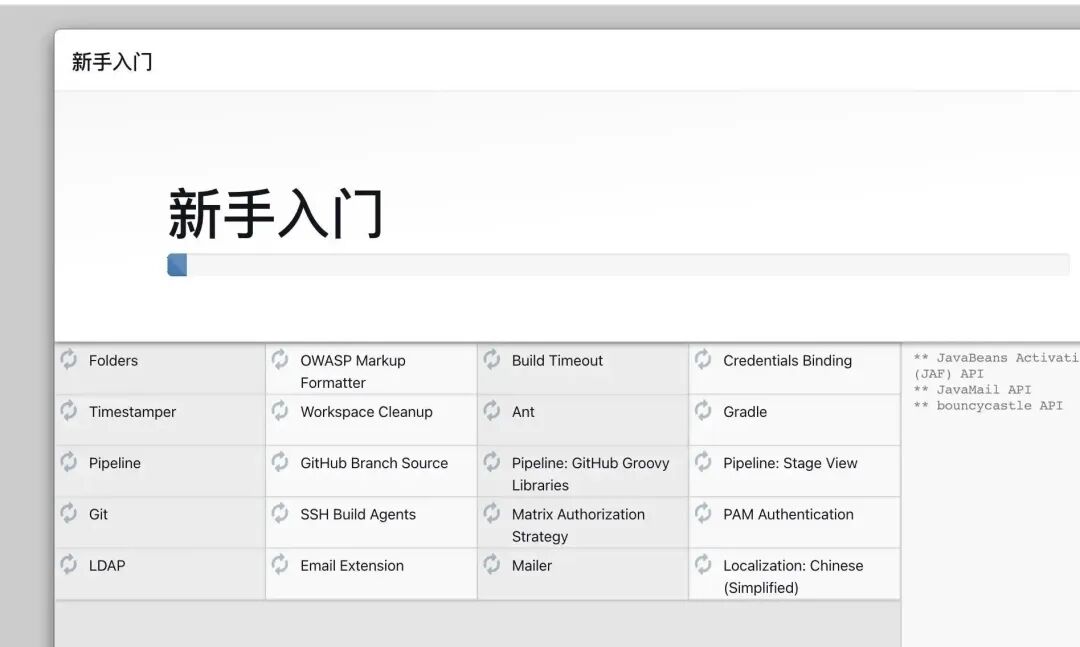Click the spinner icon for Build Timeout

[x=491, y=359]
